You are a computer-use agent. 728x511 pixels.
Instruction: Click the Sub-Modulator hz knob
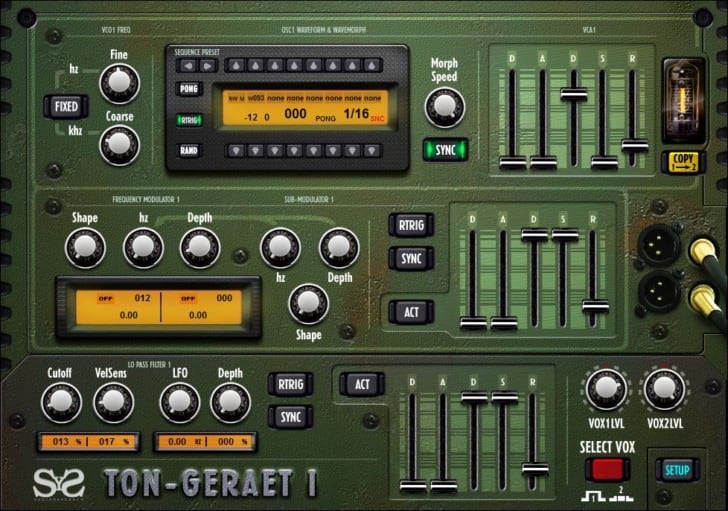280,248
